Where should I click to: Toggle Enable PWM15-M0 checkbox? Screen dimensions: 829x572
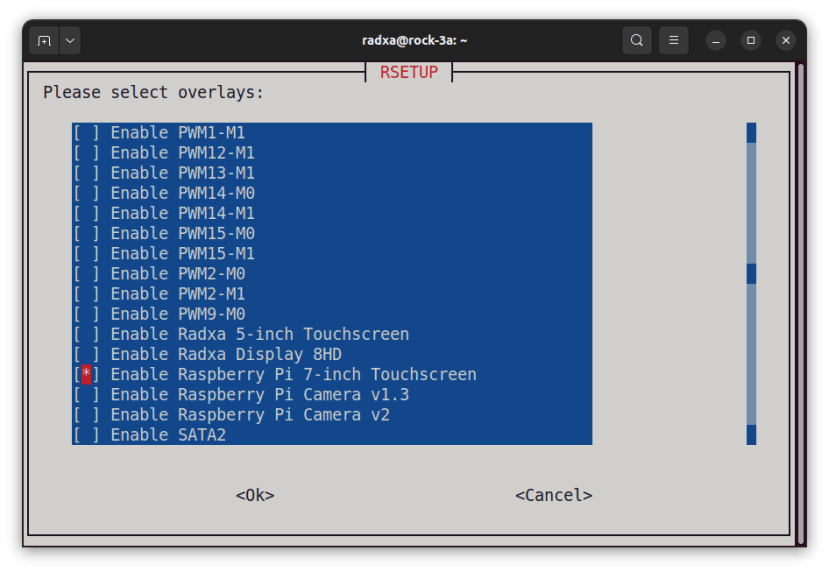click(x=86, y=233)
